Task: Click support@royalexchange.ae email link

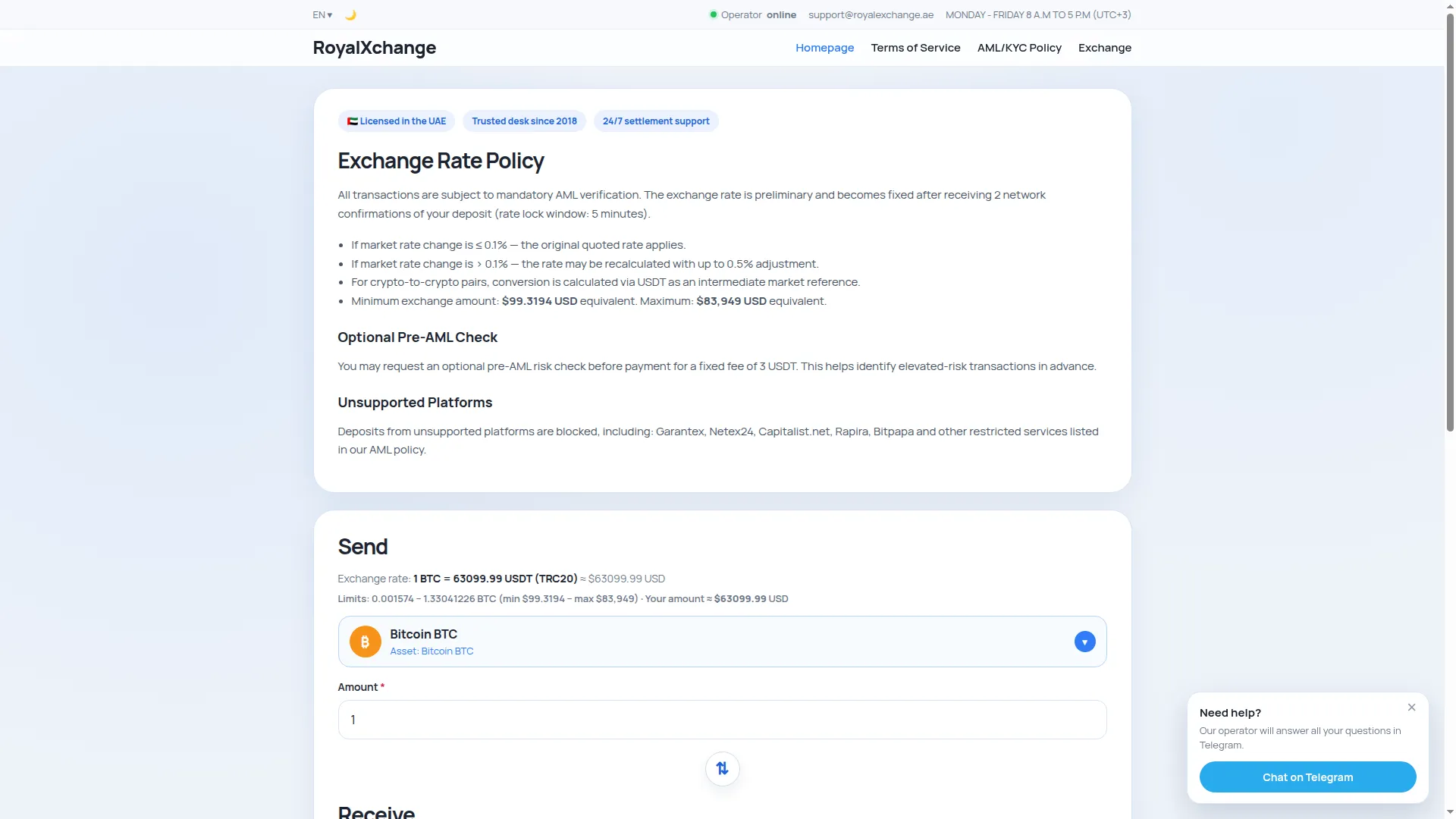Action: pos(871,15)
